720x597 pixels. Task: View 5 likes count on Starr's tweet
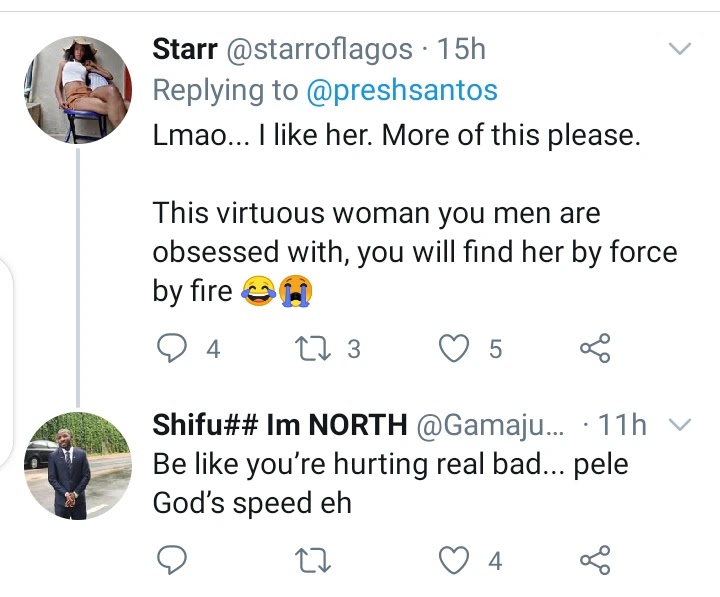click(494, 349)
